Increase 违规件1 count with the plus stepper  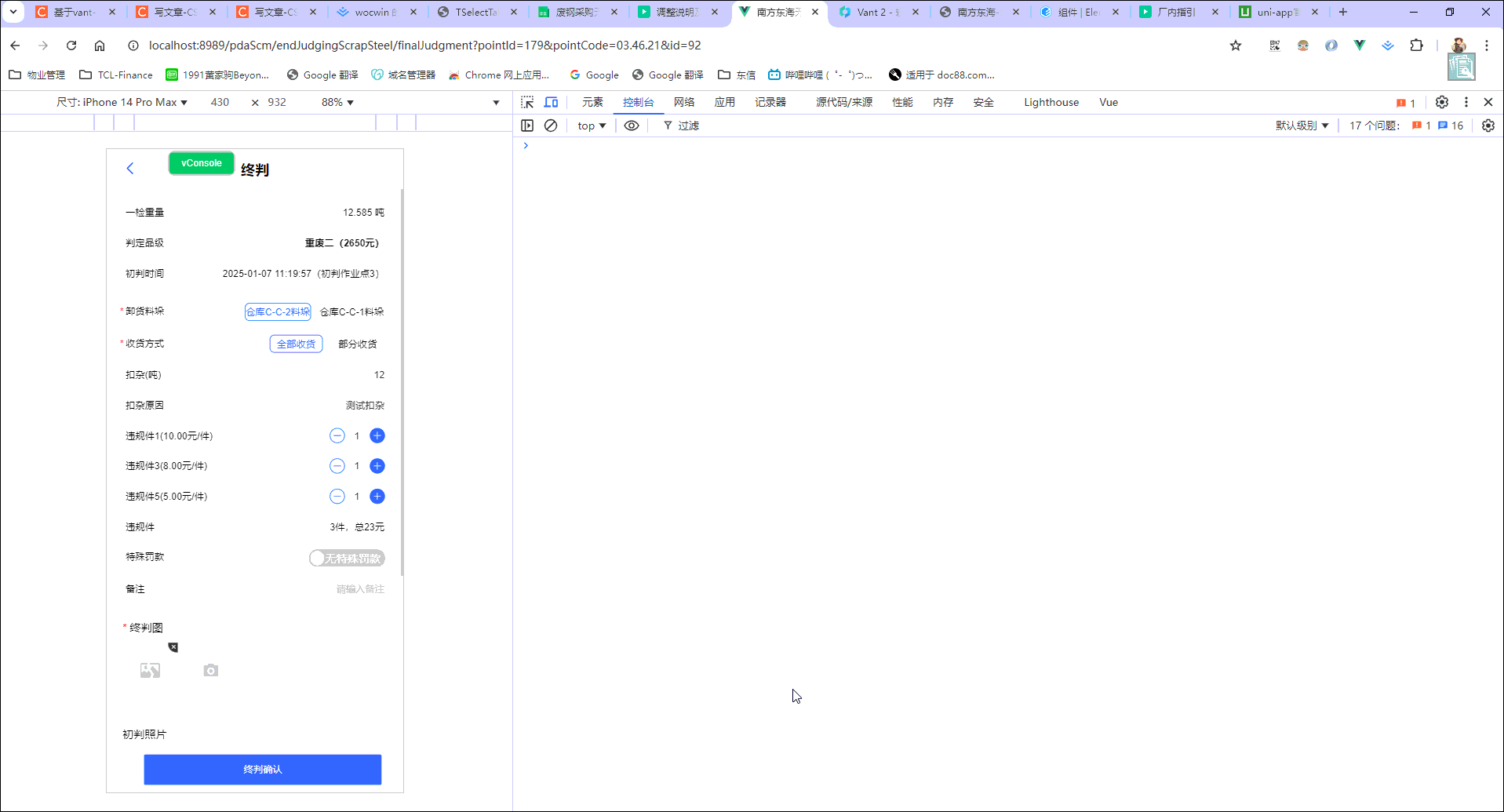[x=377, y=435]
